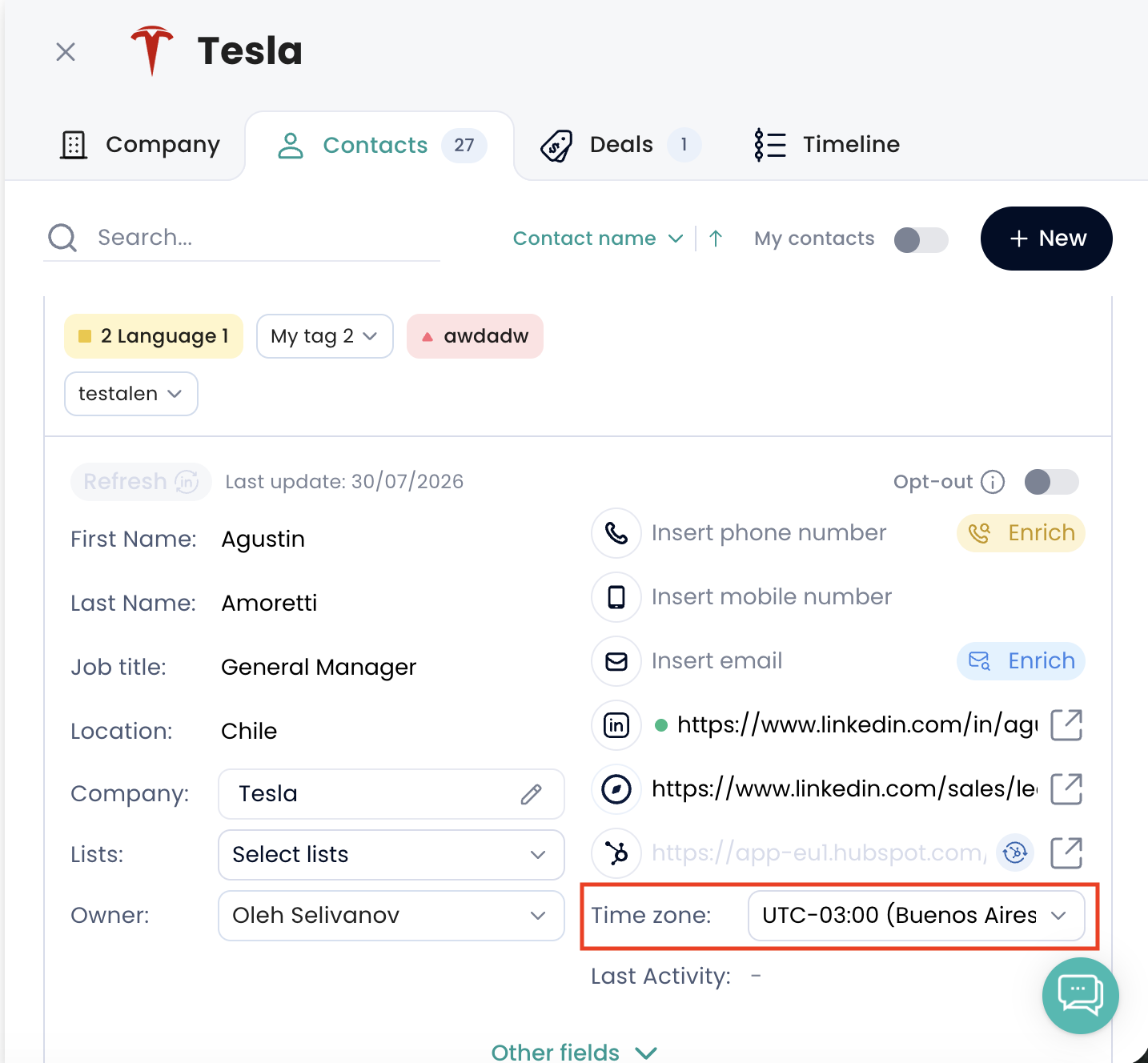Screen dimensions: 1148x1063
Task: Click the email envelope icon
Action: click(616, 661)
